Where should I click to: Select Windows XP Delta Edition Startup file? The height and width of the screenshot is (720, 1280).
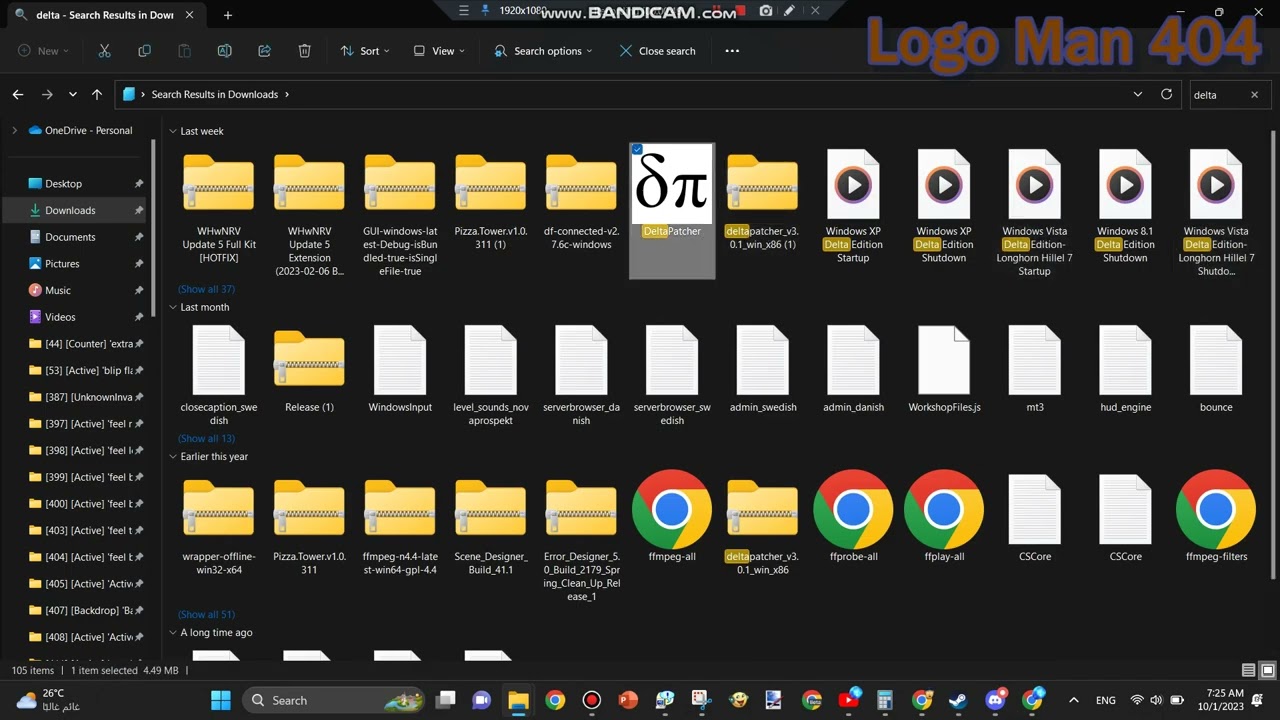[x=853, y=207]
